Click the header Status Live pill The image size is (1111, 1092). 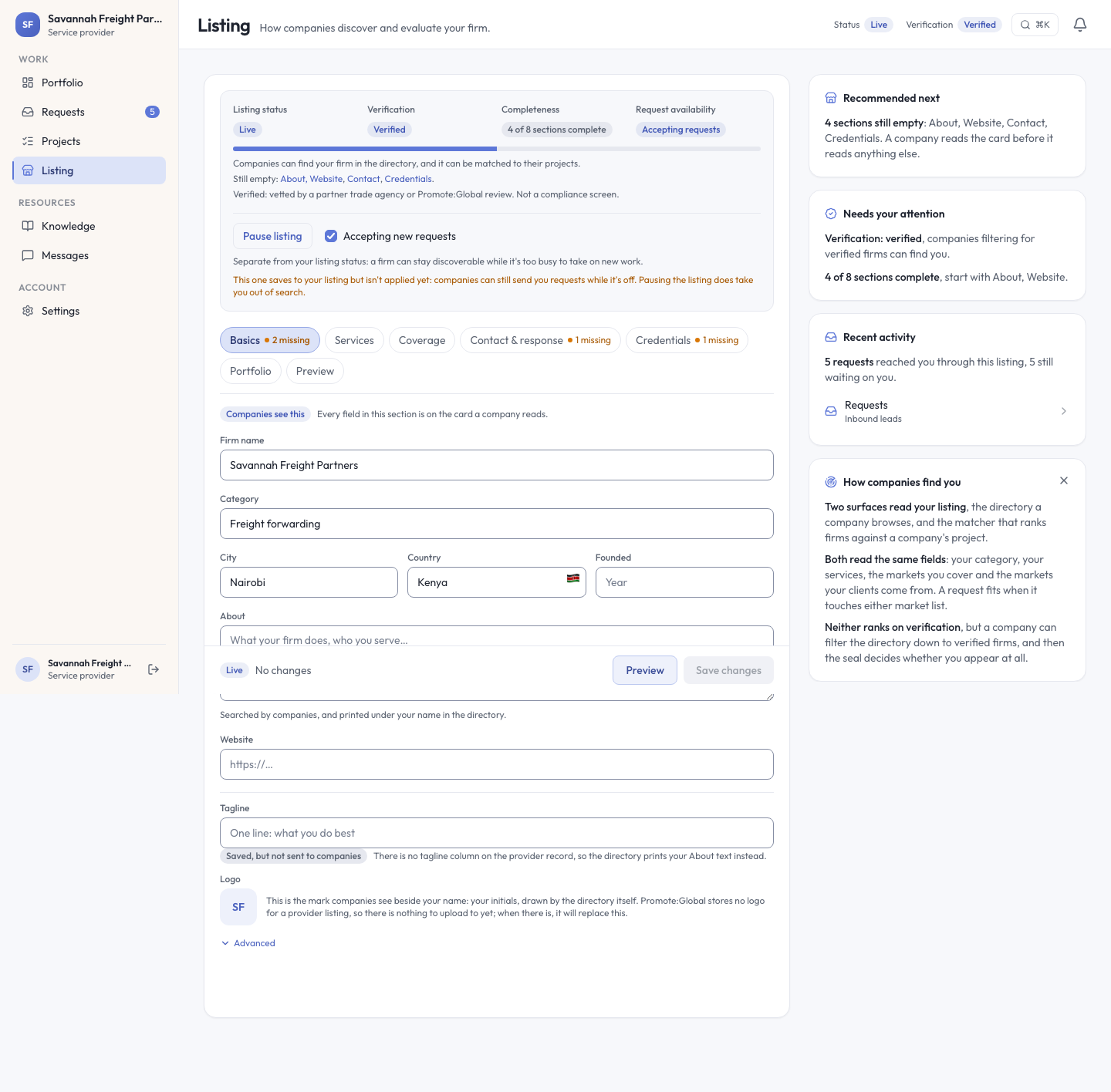(x=879, y=25)
